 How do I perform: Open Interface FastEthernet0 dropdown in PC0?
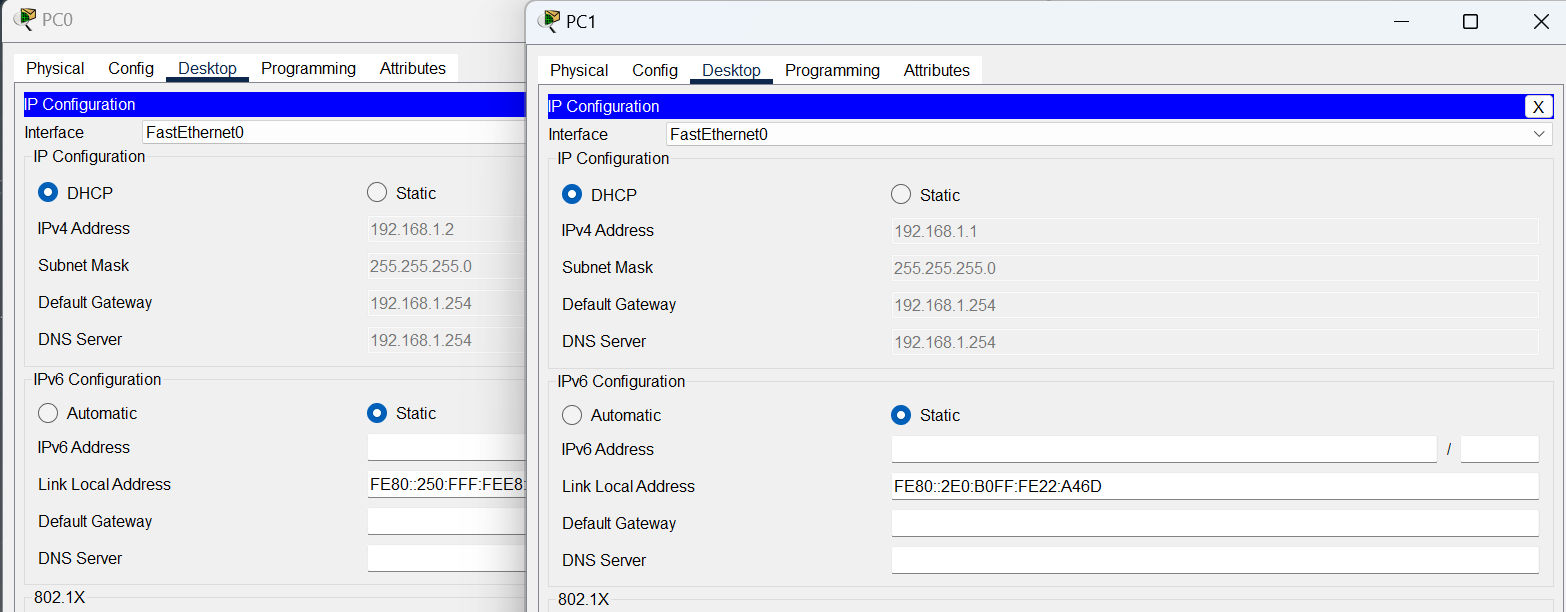coord(334,132)
